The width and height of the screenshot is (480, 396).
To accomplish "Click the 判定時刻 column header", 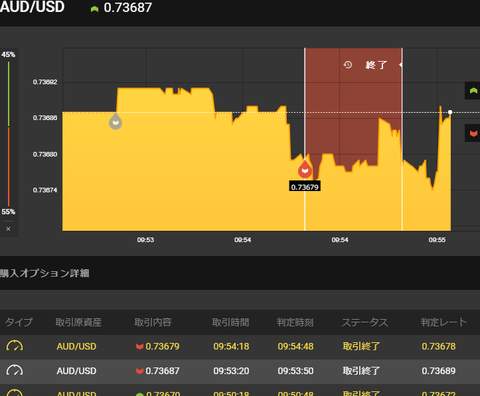I will [x=295, y=322].
